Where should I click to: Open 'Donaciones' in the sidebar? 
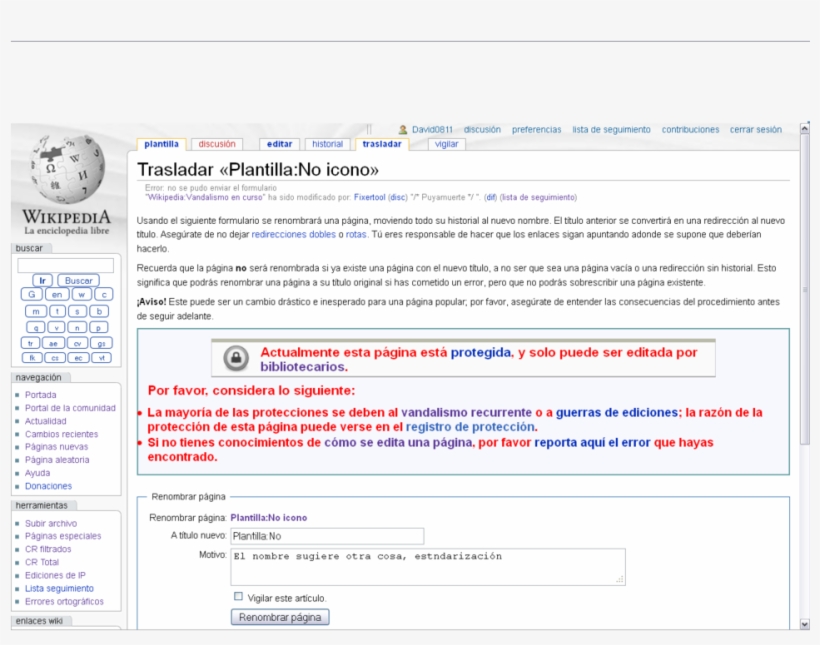tap(48, 486)
